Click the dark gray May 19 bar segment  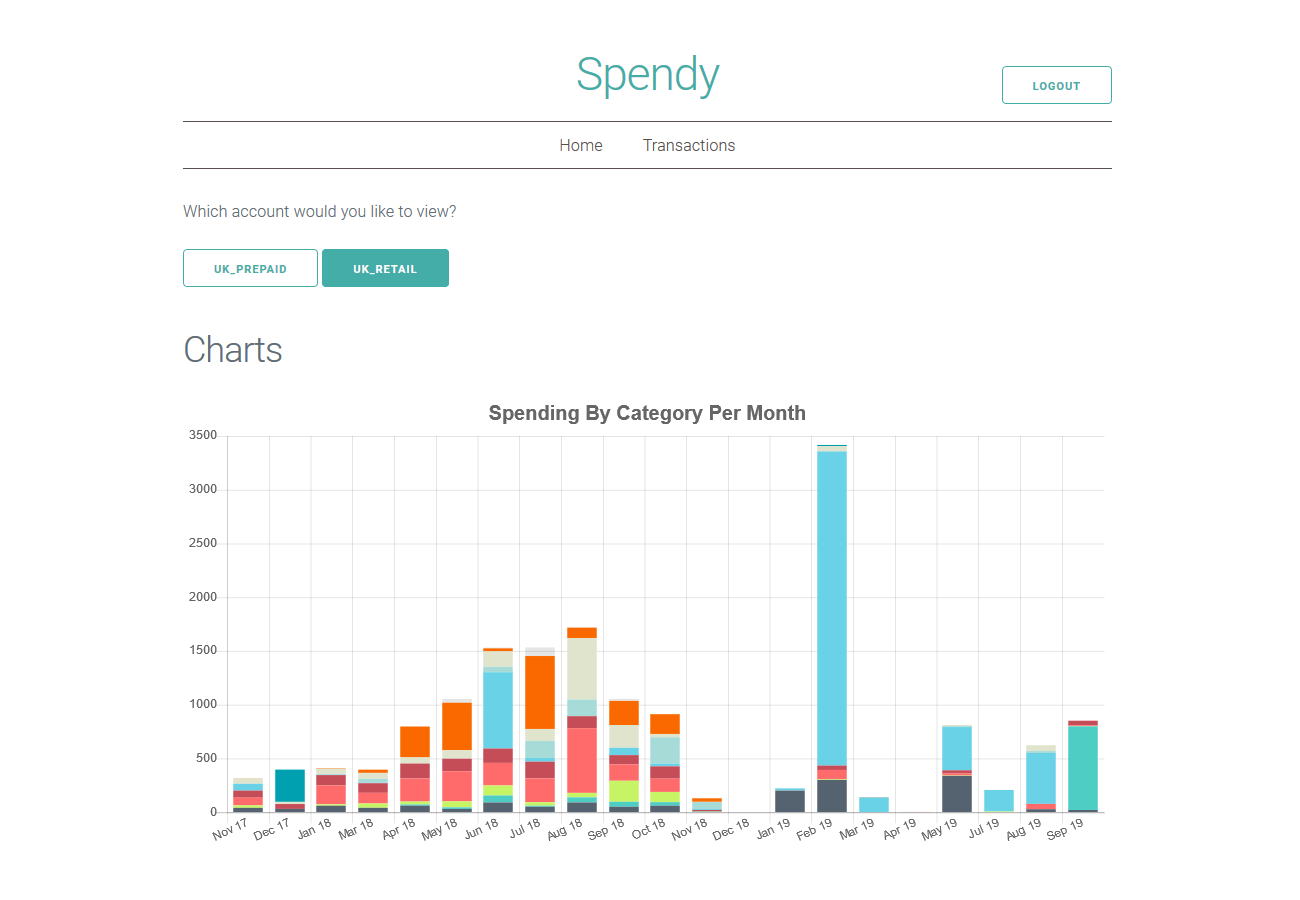(957, 793)
